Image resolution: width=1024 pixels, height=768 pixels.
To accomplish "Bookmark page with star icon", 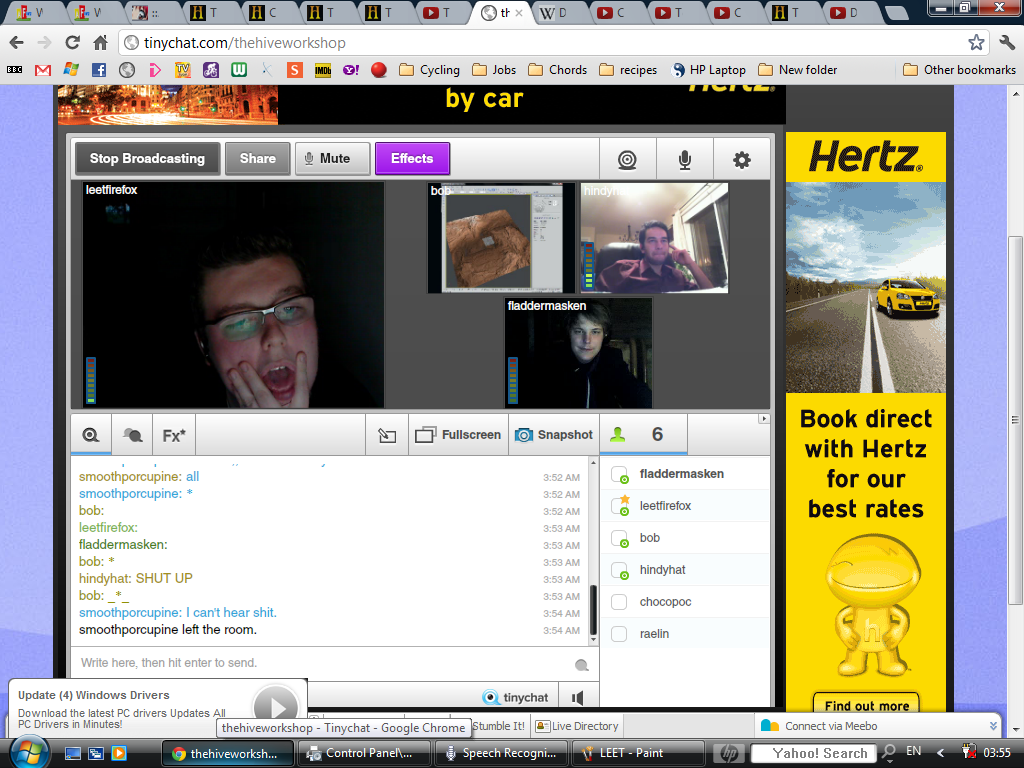I will 976,43.
